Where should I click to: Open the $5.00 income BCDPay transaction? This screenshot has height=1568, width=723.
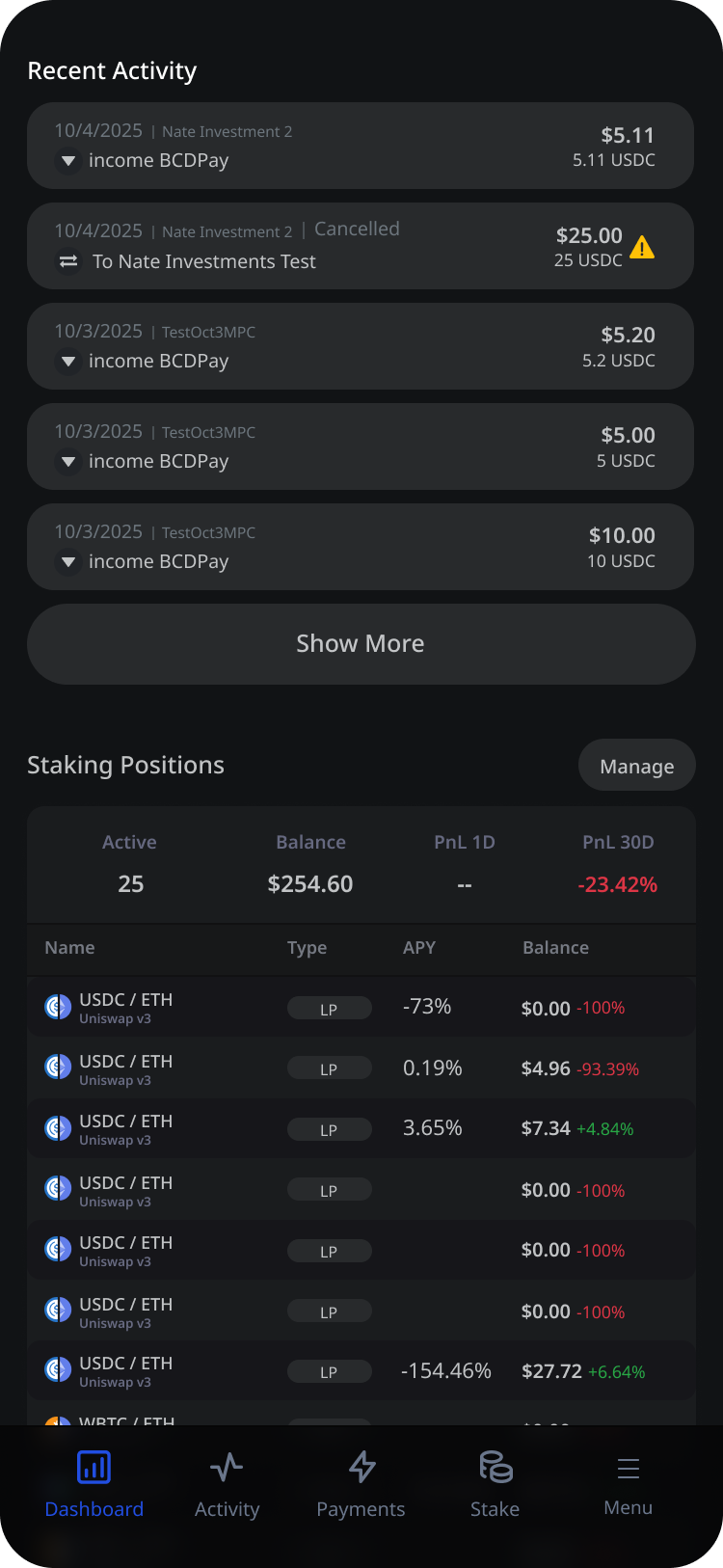(x=361, y=446)
